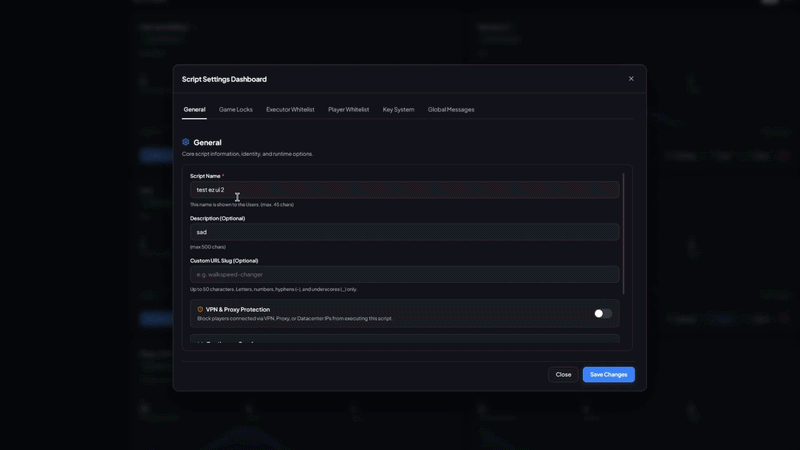Image resolution: width=800 pixels, height=450 pixels.
Task: Close the Script Settings Dashboard with X icon
Action: (x=631, y=79)
